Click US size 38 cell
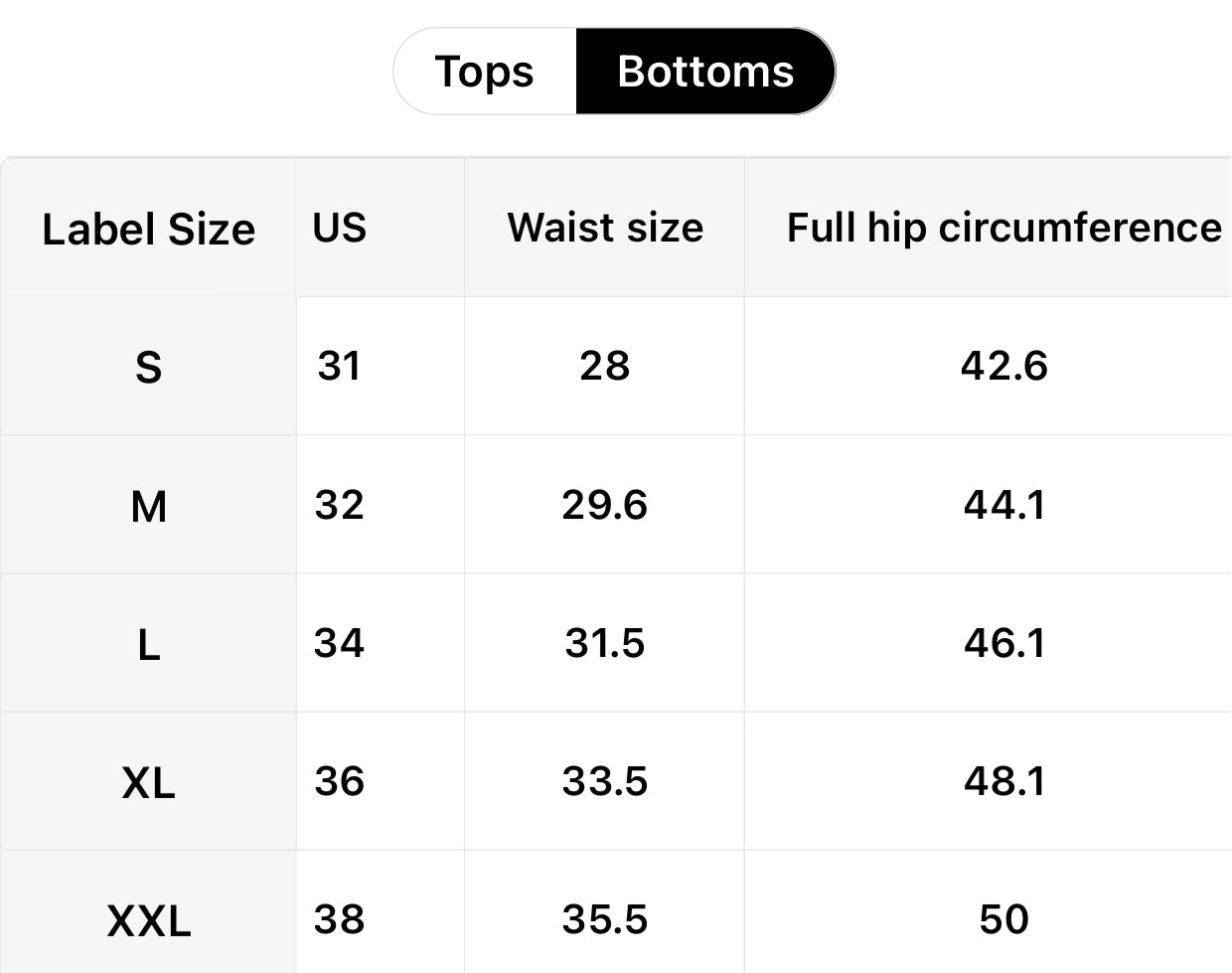The height and width of the screenshot is (973, 1232). click(340, 919)
